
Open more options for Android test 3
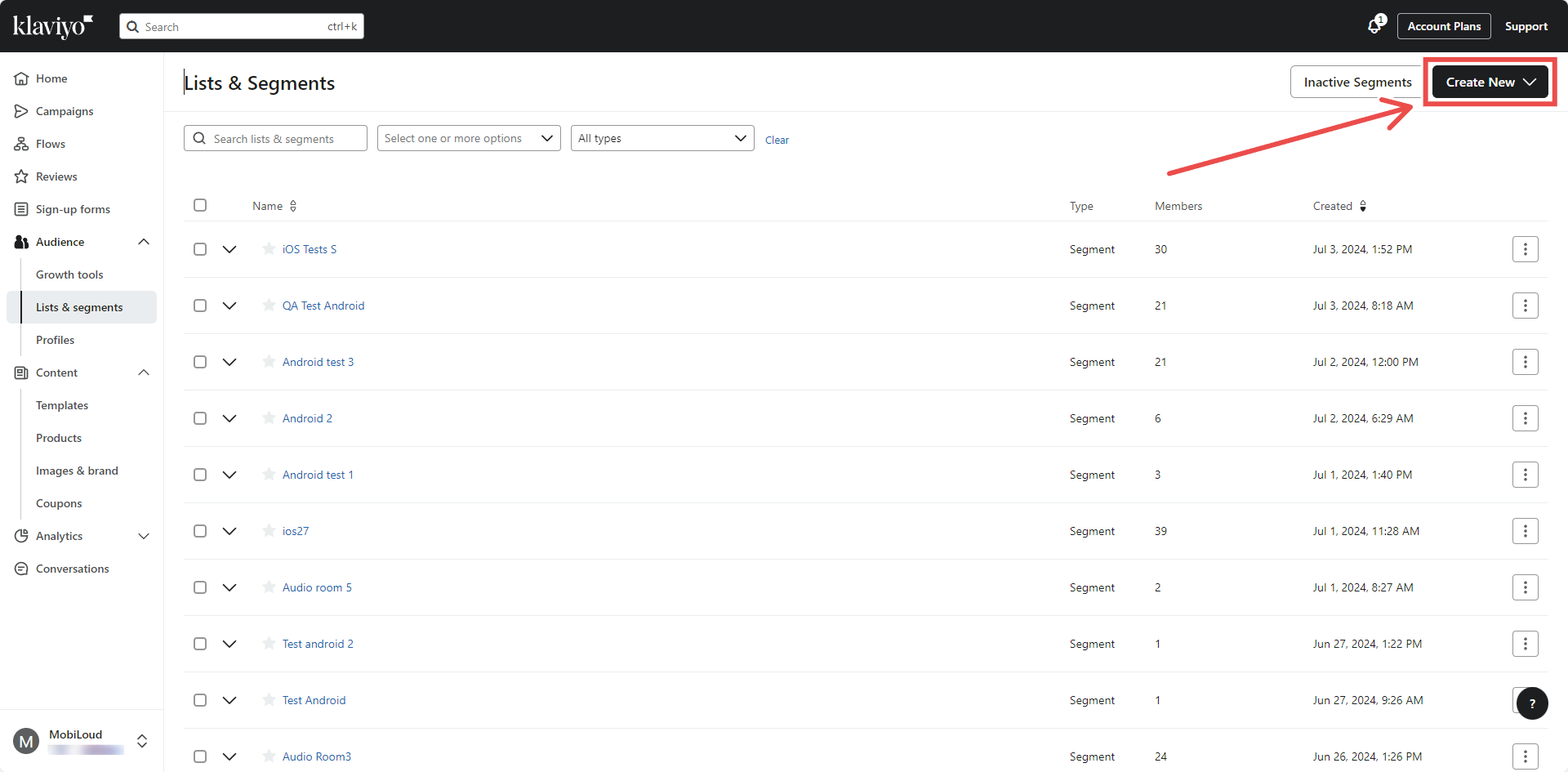point(1526,362)
